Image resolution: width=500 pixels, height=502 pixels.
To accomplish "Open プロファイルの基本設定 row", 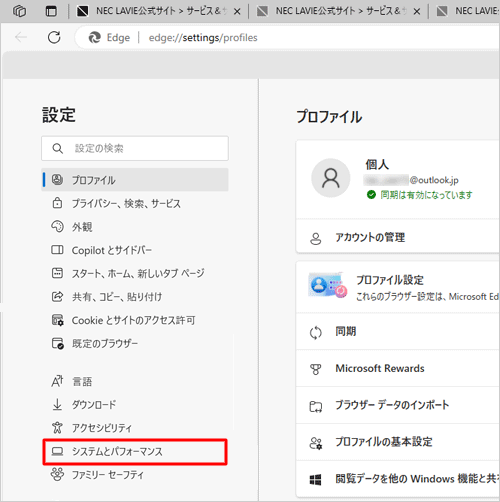I will coord(398,442).
